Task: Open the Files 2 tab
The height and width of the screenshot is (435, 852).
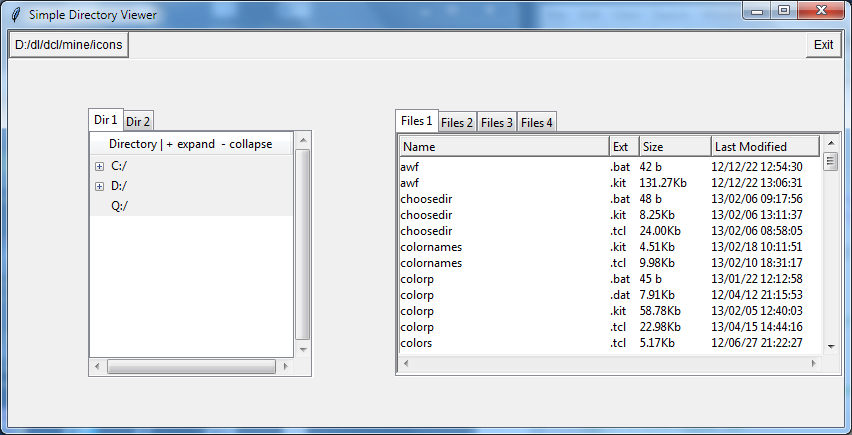Action: [457, 123]
